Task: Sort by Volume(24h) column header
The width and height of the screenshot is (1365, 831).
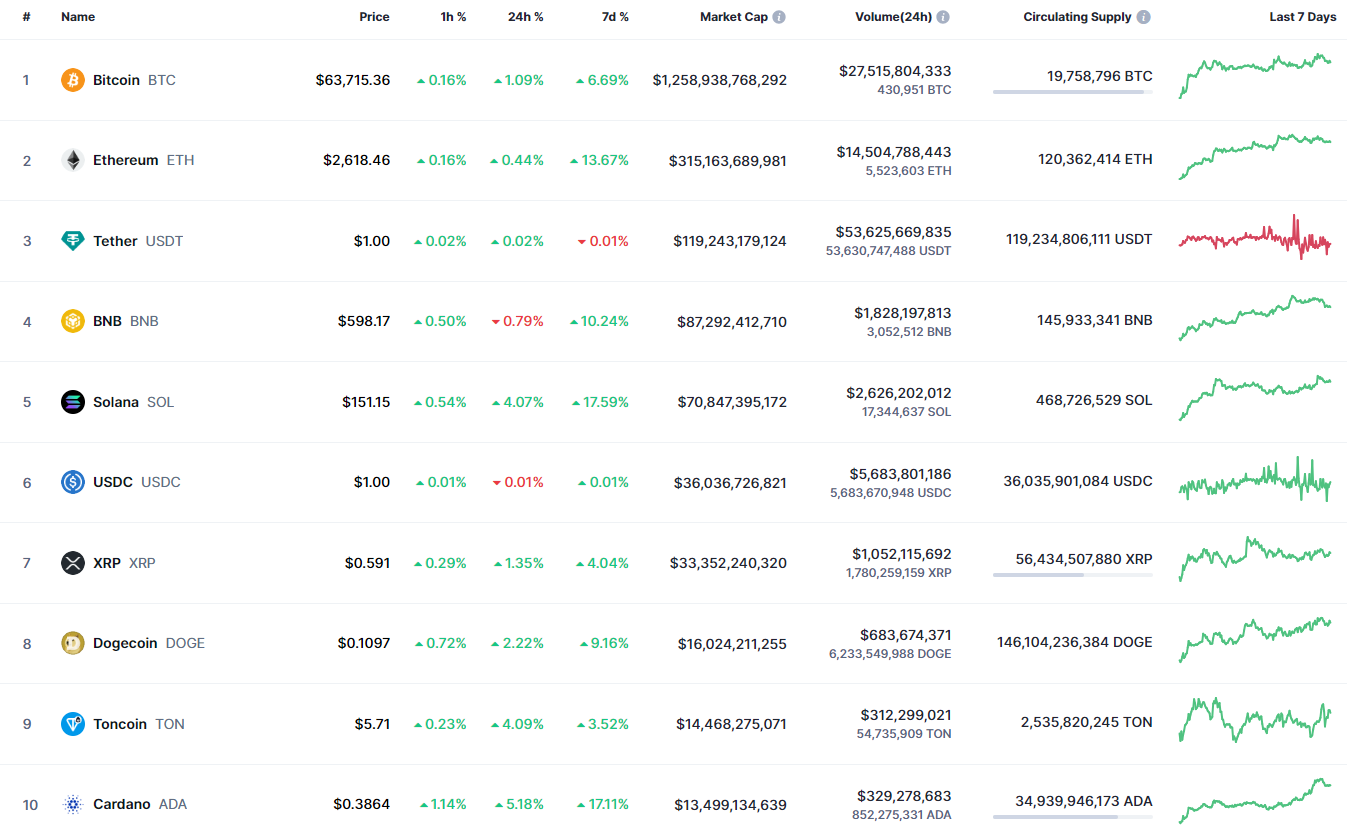Action: [893, 17]
